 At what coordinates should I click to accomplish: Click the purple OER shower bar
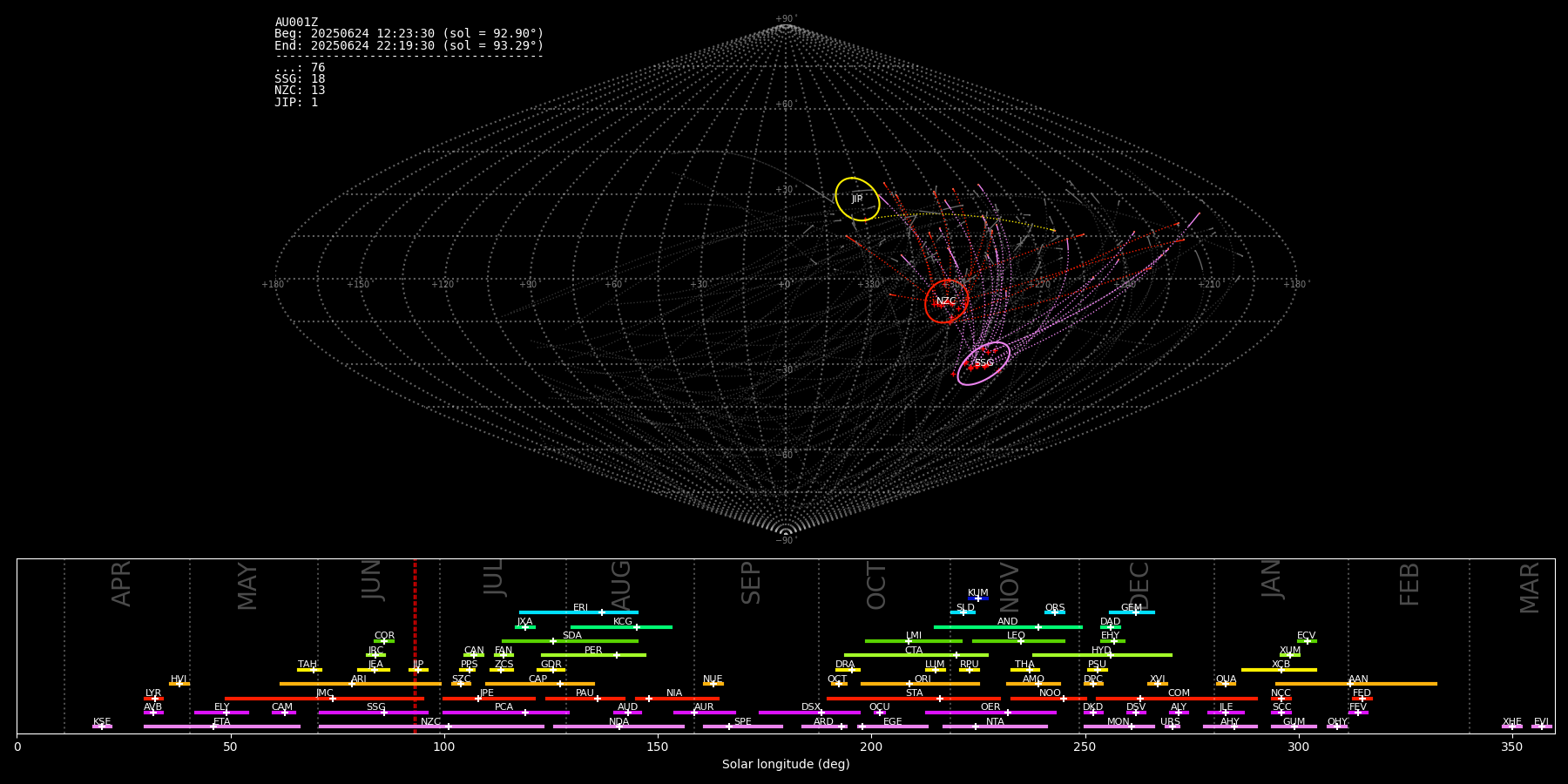[x=990, y=713]
